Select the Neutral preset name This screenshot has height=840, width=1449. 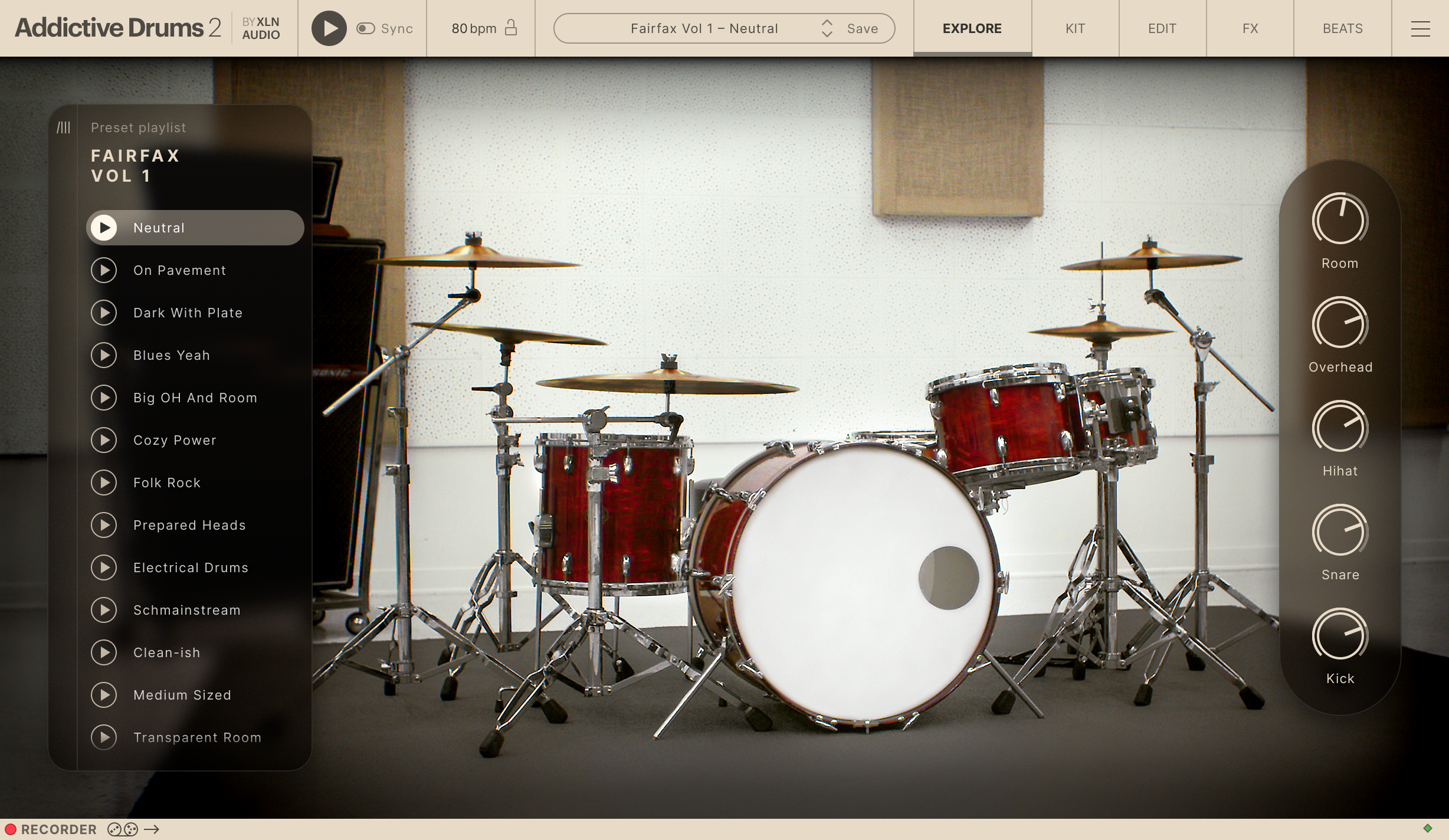(159, 228)
